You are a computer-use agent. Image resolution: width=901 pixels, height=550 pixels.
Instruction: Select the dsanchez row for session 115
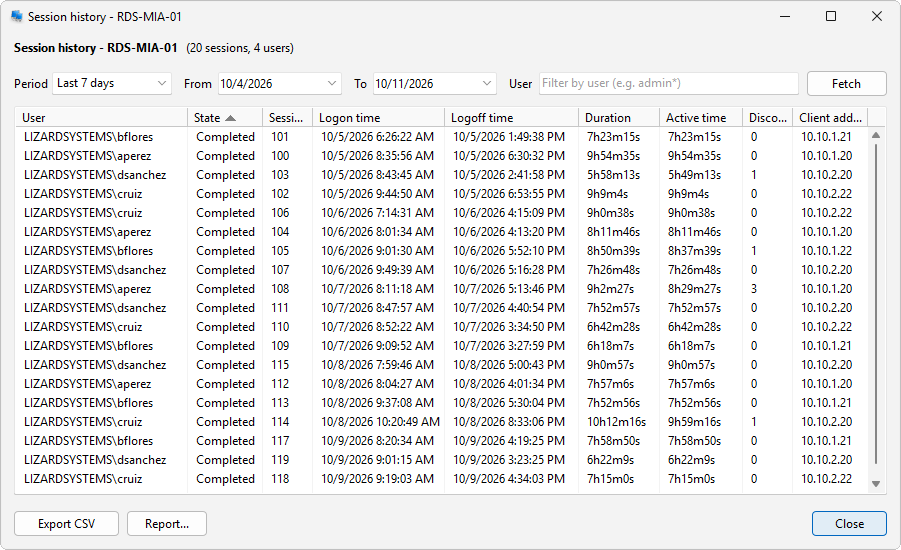click(x=441, y=364)
